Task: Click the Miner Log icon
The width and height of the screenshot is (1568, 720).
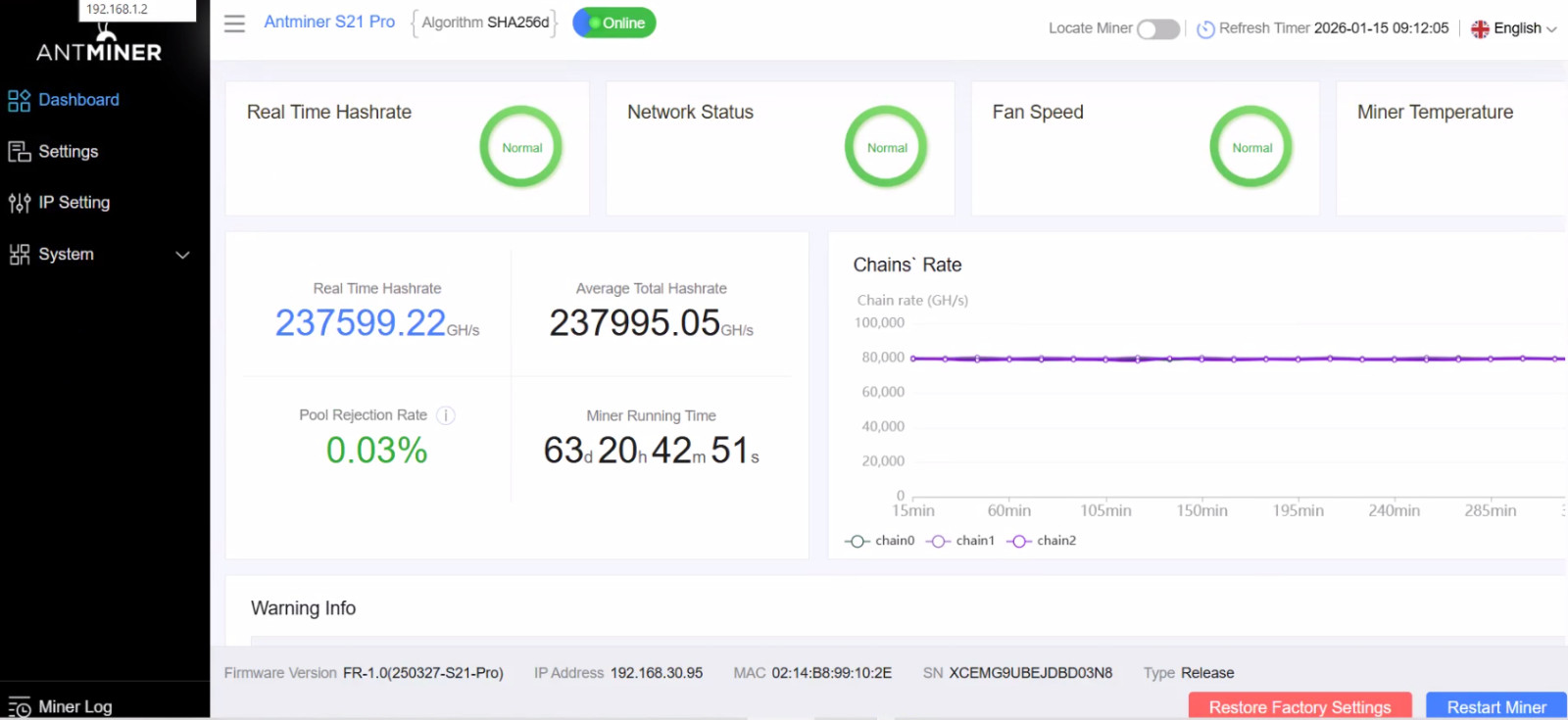Action: pyautogui.click(x=19, y=707)
